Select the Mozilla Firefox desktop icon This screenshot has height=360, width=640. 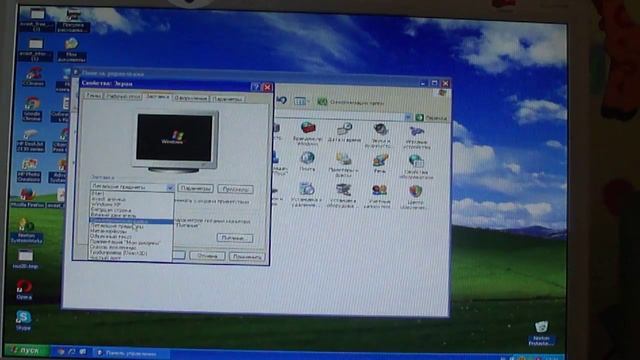point(27,198)
